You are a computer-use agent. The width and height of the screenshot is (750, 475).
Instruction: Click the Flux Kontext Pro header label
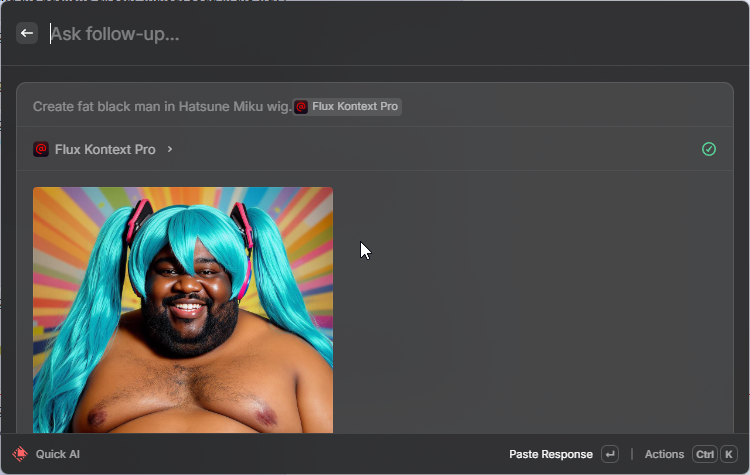pos(105,149)
